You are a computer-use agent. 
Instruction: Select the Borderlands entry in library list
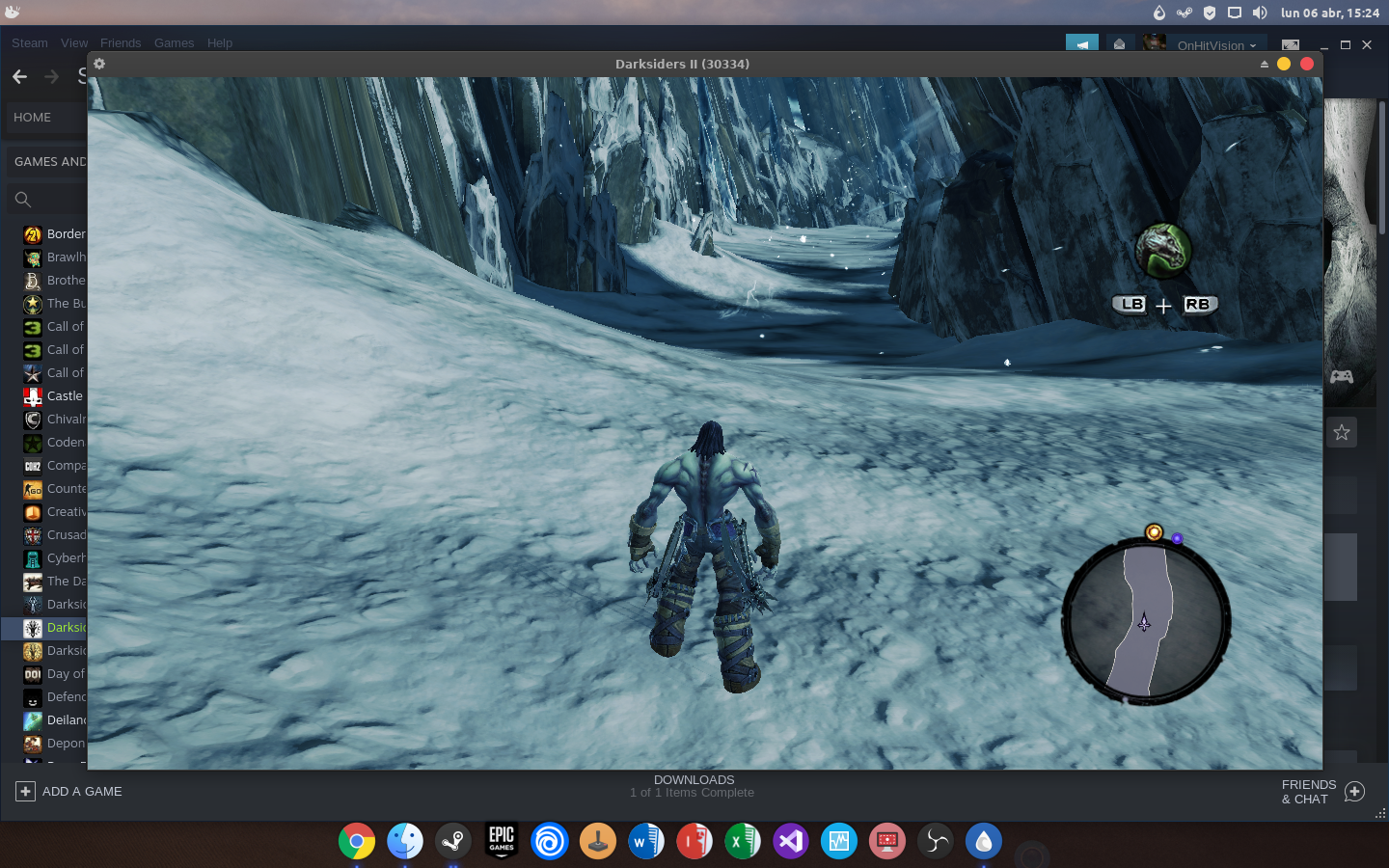(x=54, y=234)
